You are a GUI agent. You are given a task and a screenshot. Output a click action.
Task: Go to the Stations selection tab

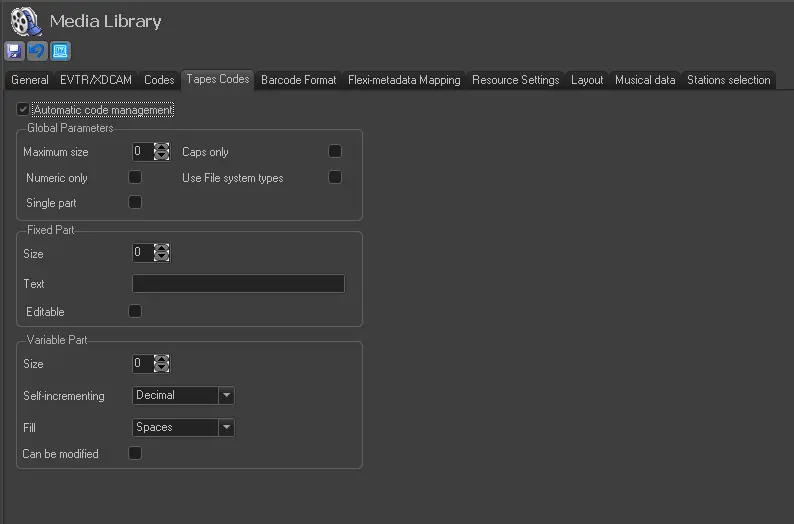(x=728, y=80)
